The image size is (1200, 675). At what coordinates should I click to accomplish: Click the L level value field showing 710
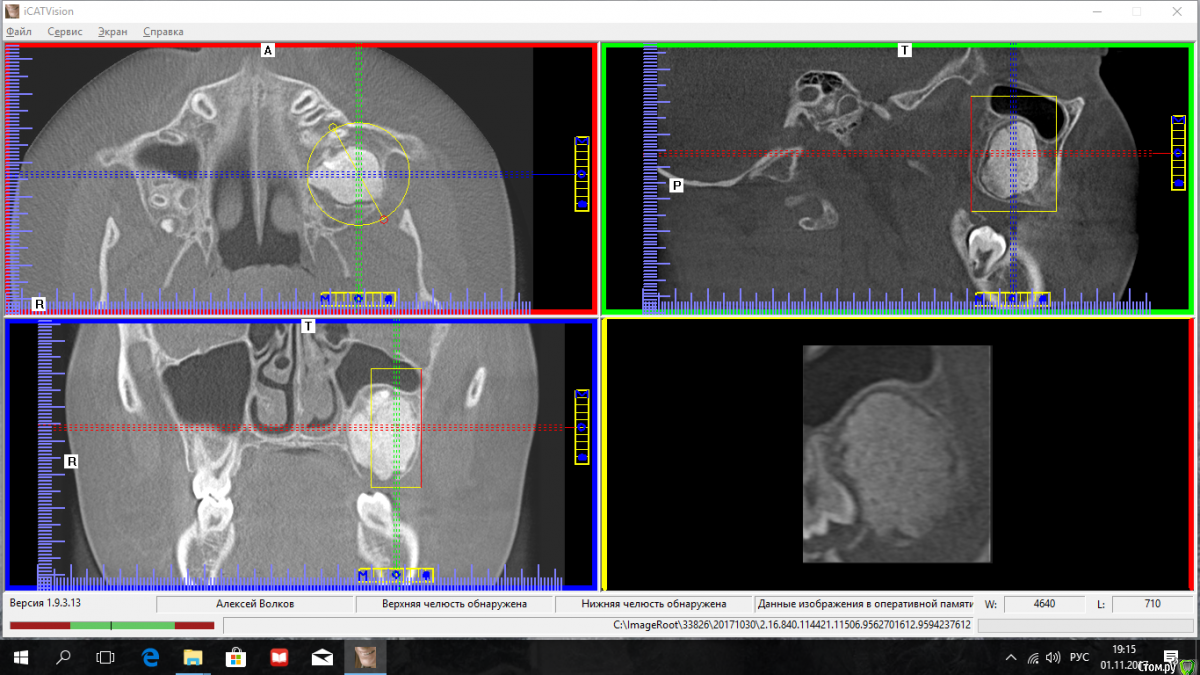click(1150, 604)
